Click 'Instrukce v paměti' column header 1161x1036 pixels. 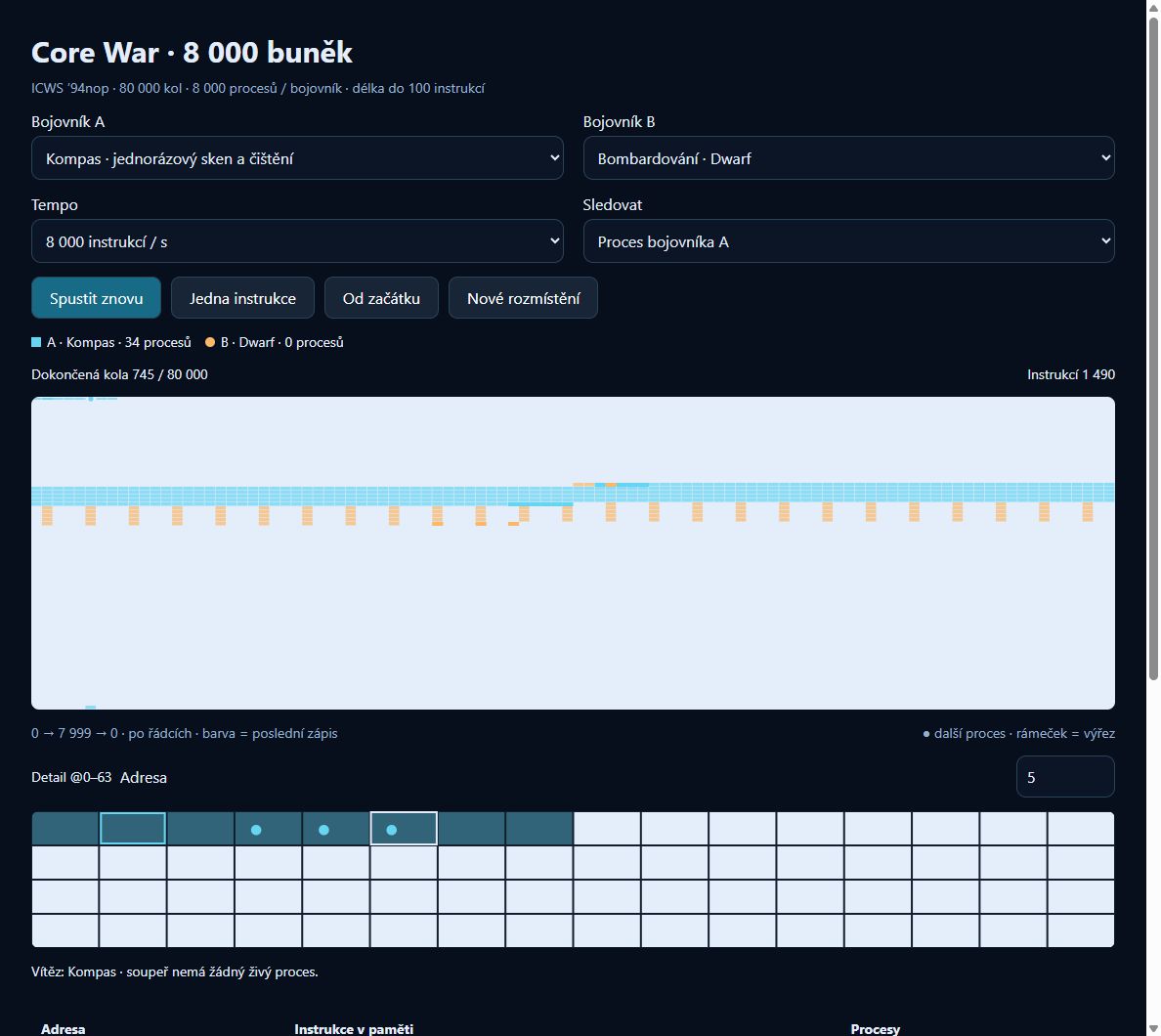pos(354,1028)
